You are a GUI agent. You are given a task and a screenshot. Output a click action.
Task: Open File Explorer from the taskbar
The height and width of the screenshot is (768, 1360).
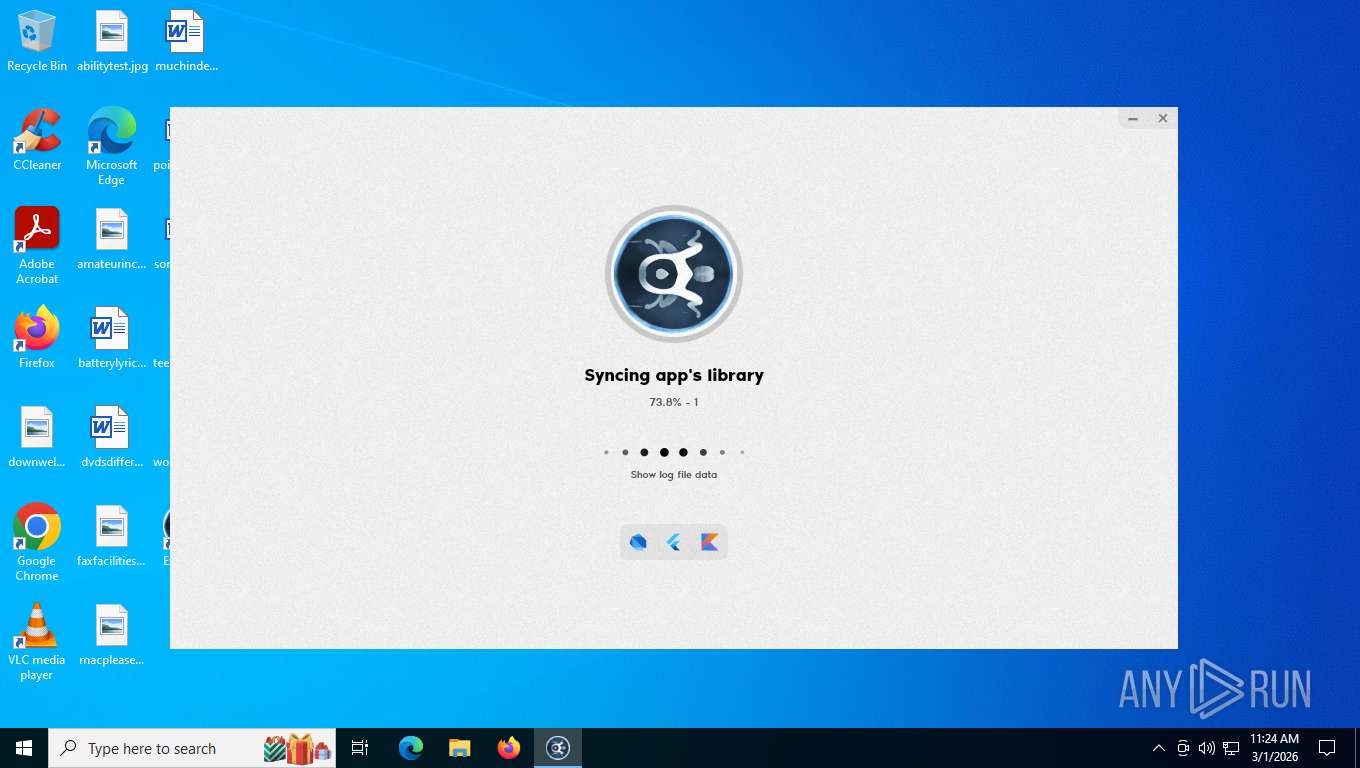click(x=460, y=748)
